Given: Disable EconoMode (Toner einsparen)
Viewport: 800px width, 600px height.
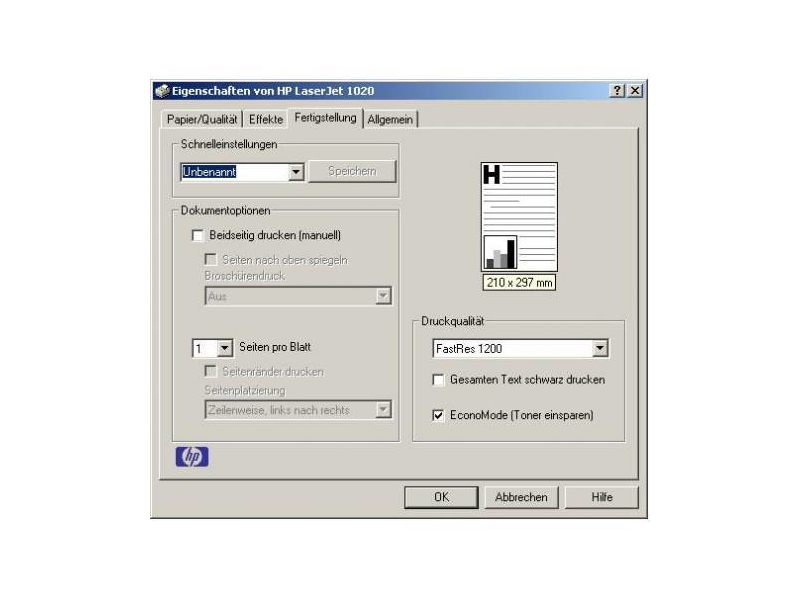Looking at the screenshot, I should [438, 415].
